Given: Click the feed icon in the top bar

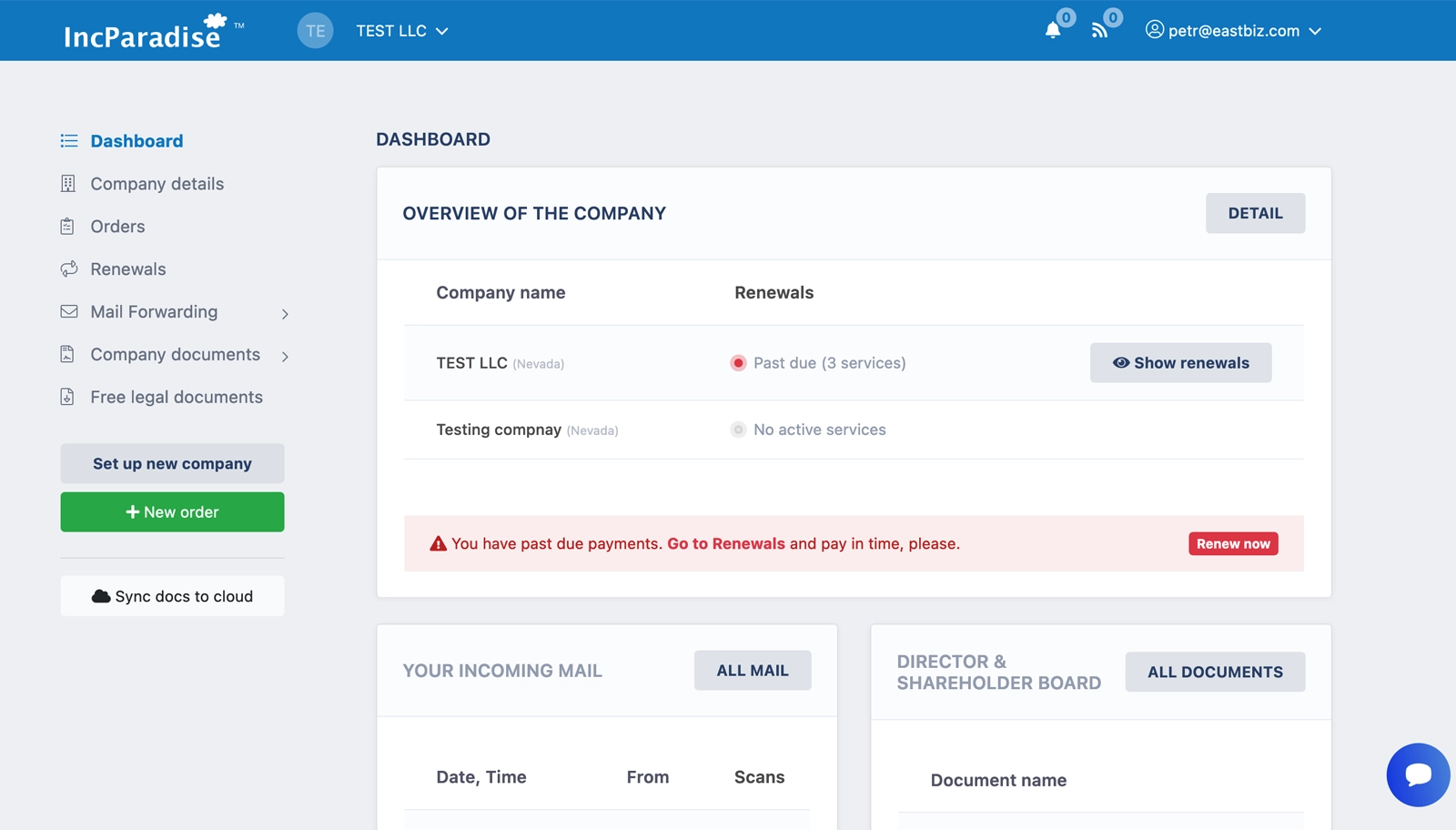Looking at the screenshot, I should coord(1102,30).
